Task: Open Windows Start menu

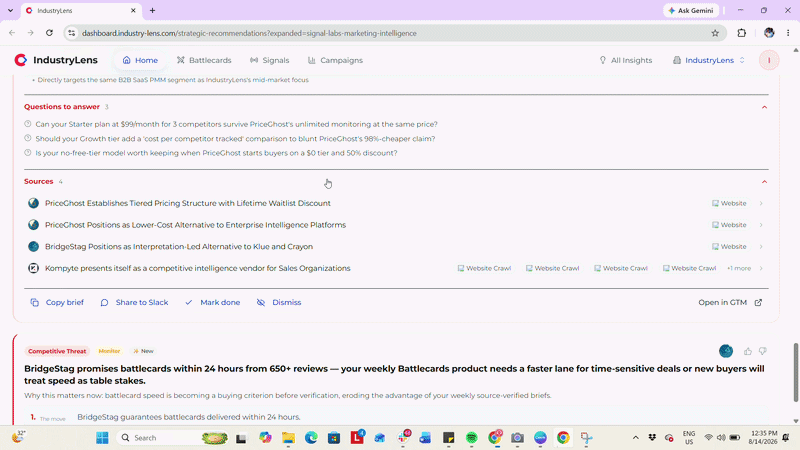Action: pyautogui.click(x=102, y=438)
